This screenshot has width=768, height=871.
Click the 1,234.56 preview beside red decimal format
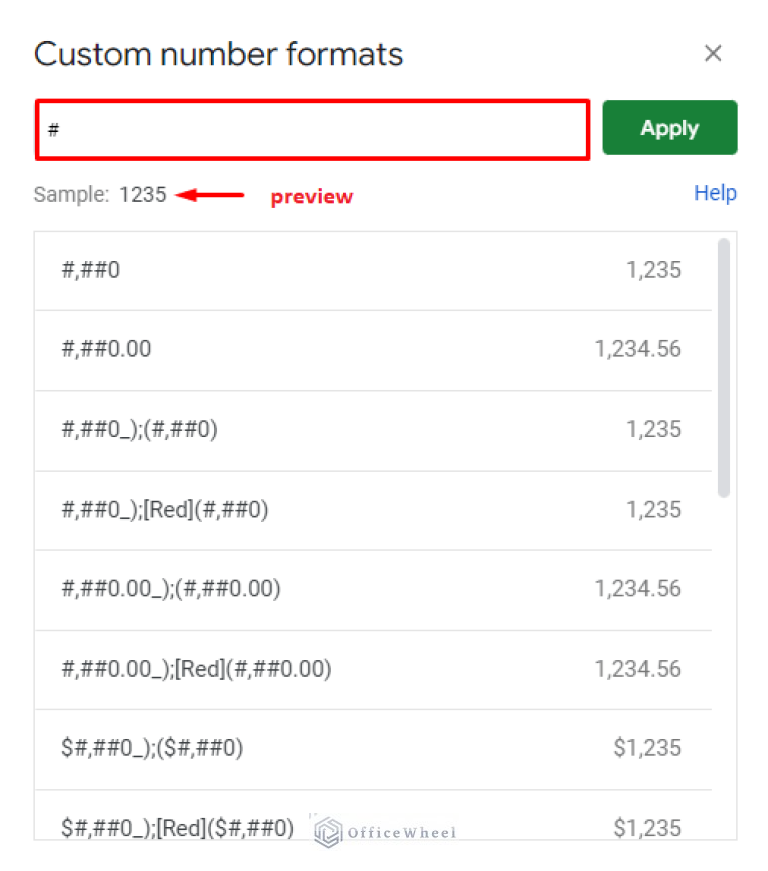[x=640, y=669]
